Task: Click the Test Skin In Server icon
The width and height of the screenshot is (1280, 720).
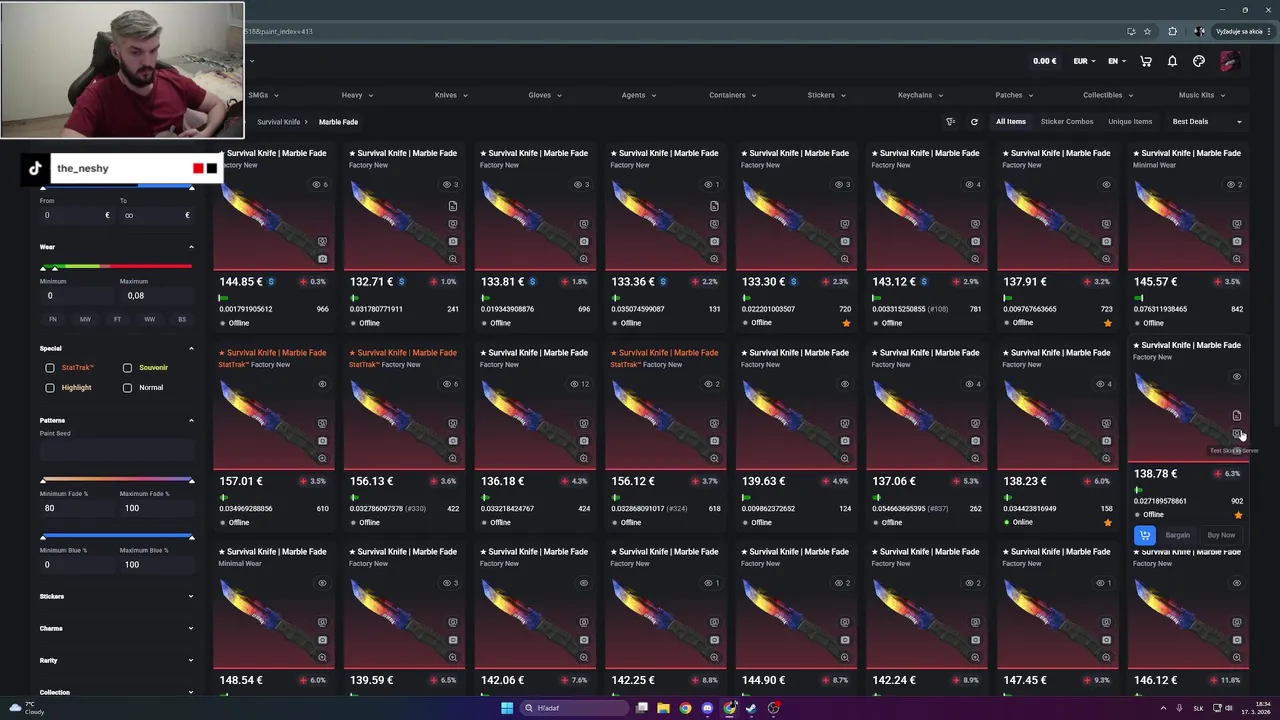Action: tap(1237, 435)
